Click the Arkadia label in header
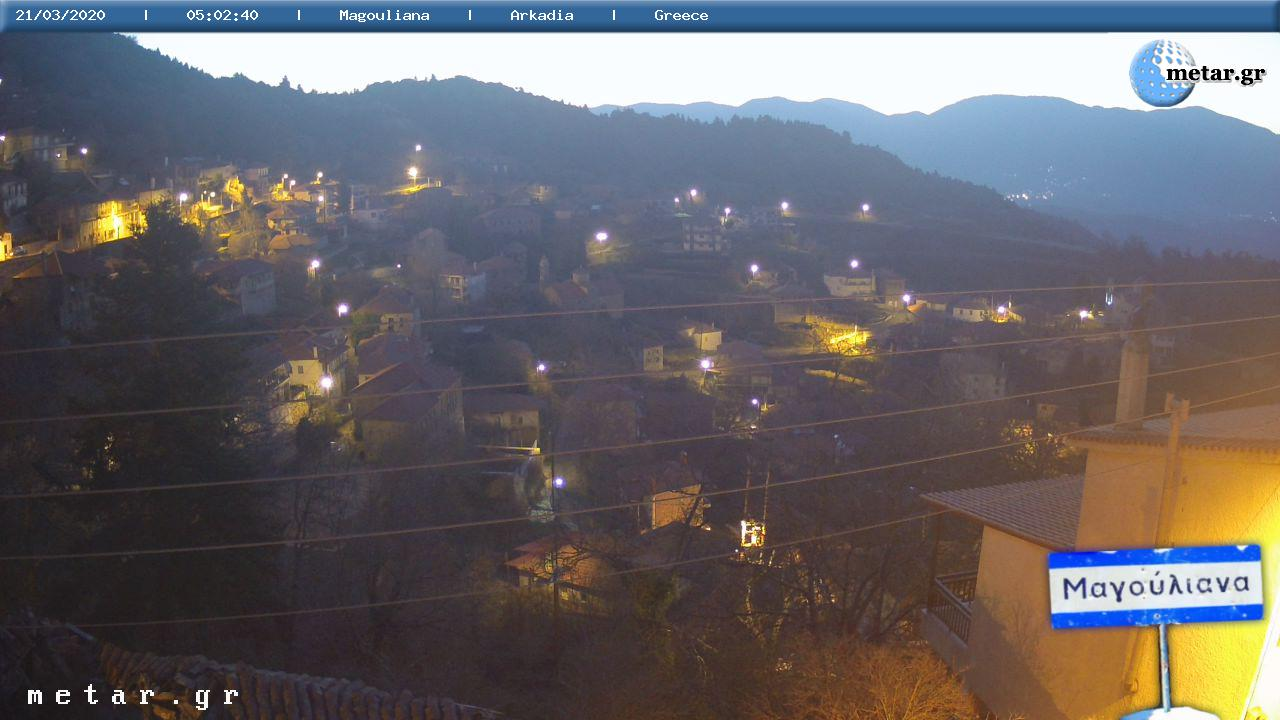The height and width of the screenshot is (720, 1280). click(x=542, y=15)
